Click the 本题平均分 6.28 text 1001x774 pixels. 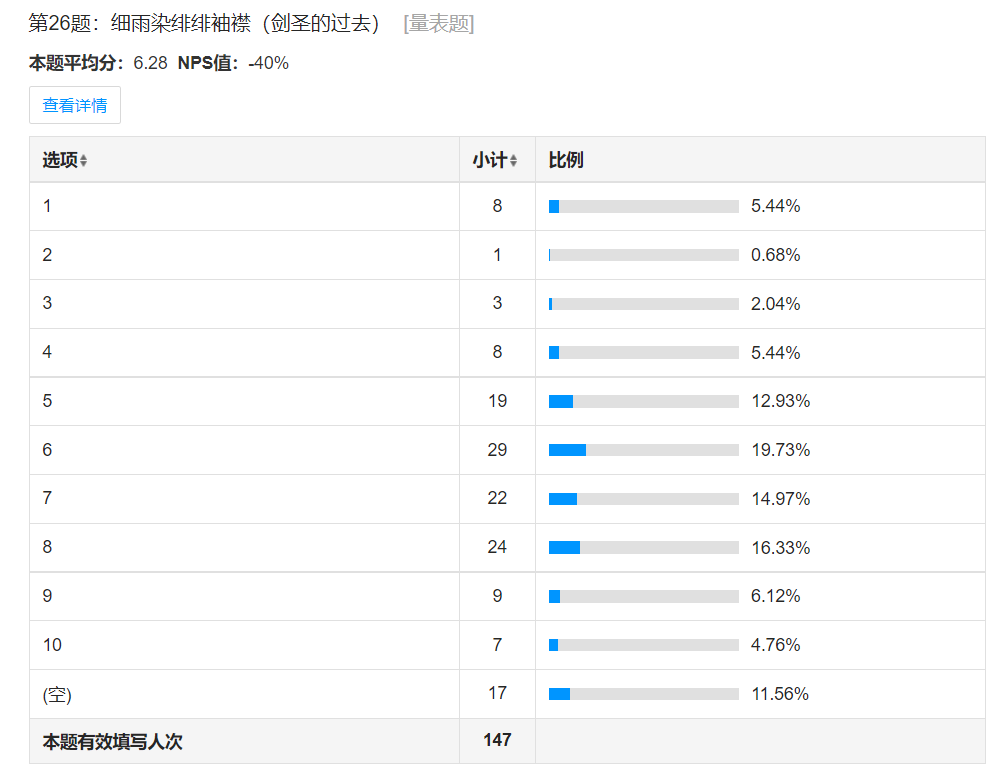point(98,63)
